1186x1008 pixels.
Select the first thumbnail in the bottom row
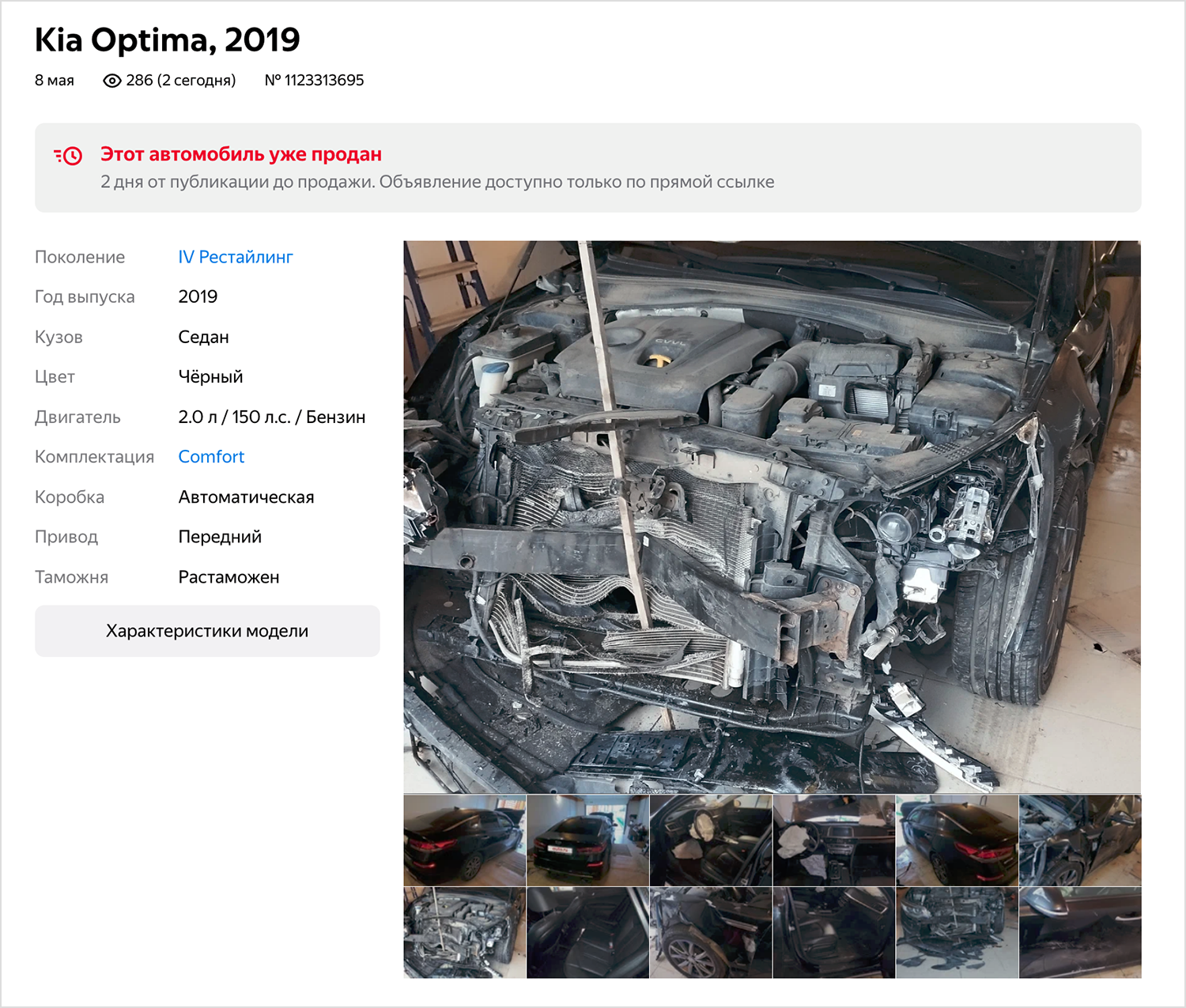click(x=465, y=933)
